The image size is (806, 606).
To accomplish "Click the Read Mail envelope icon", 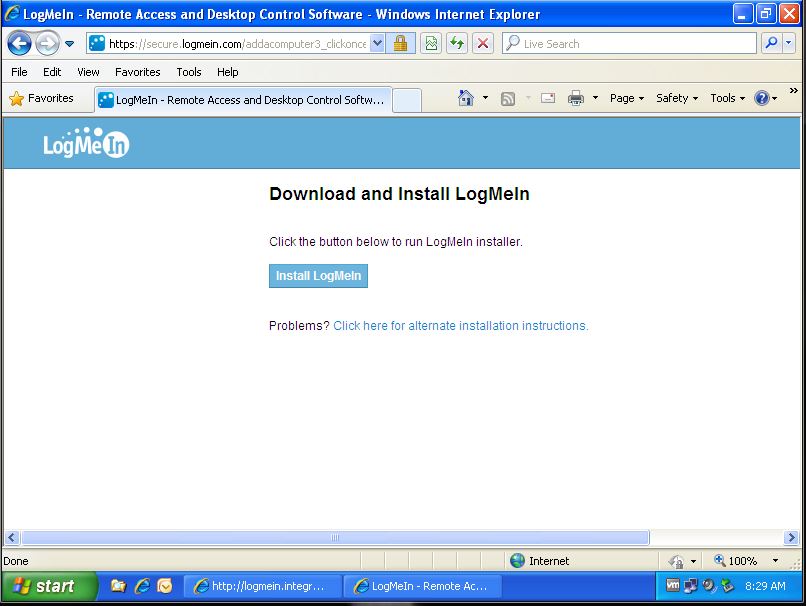I will click(x=548, y=98).
